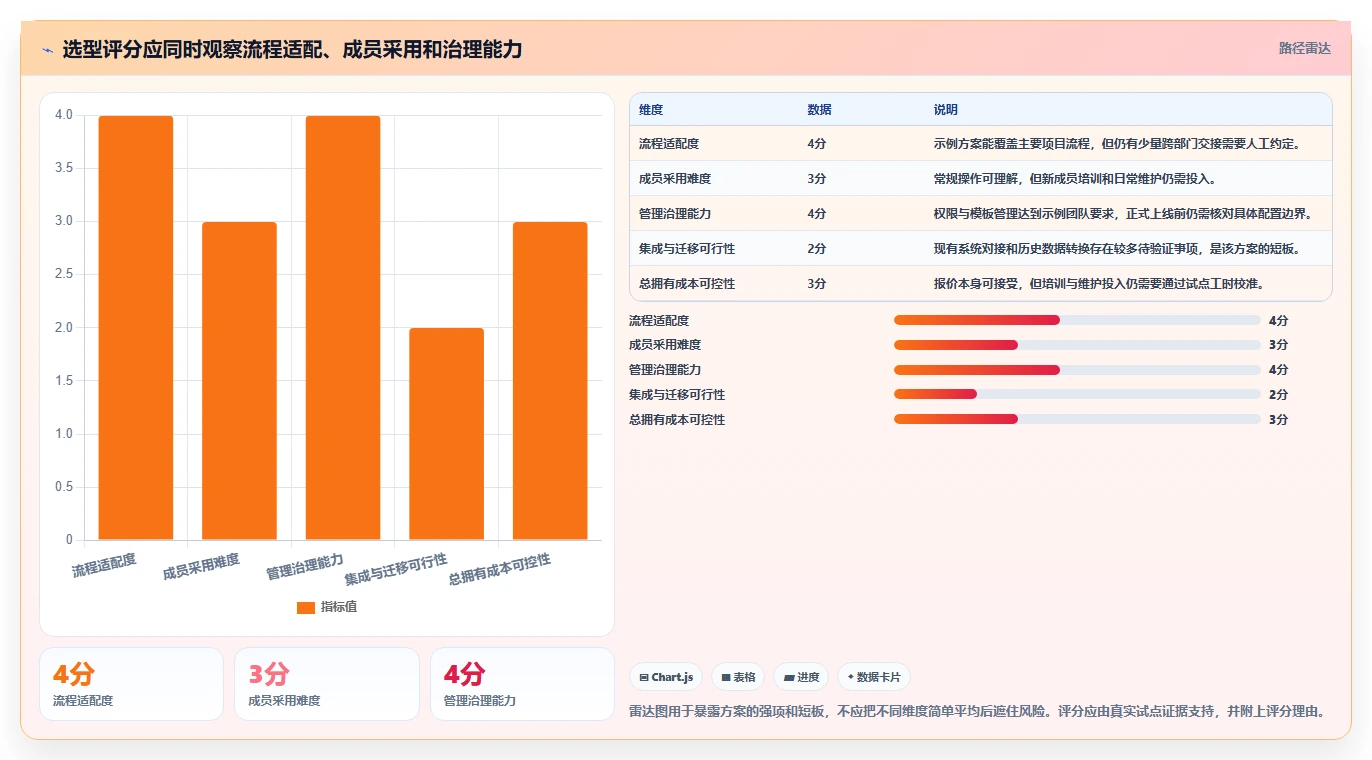This screenshot has width=1372, height=760.
Task: Click description starting 报价本身可接受
Action: [x=1099, y=284]
